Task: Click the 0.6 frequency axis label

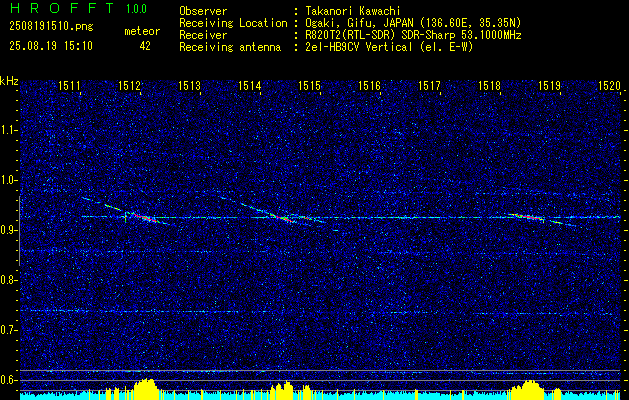Action: [x=8, y=380]
